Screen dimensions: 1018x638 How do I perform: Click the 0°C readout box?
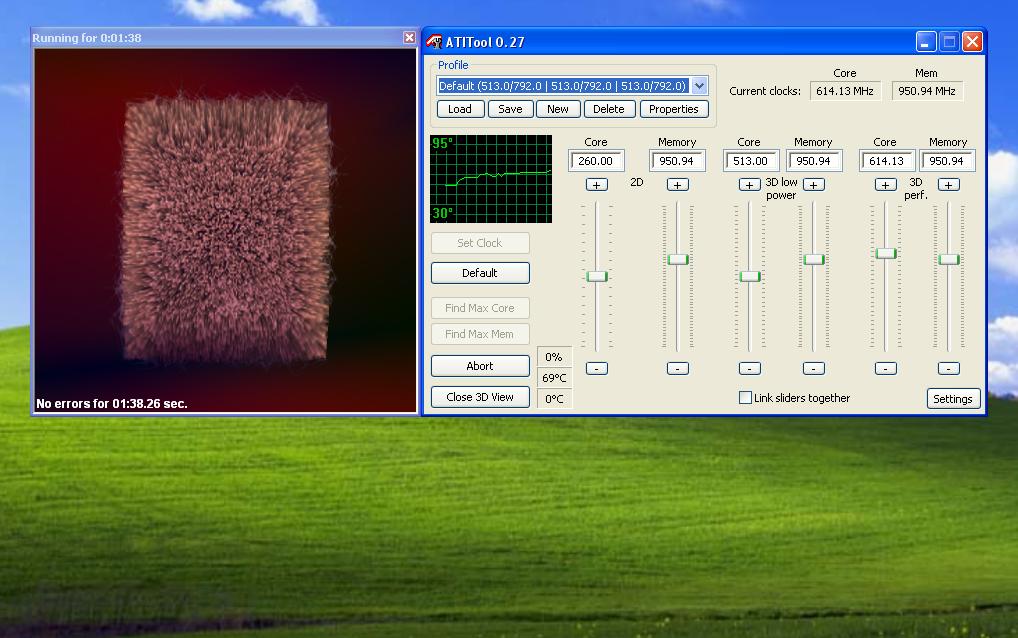click(554, 399)
